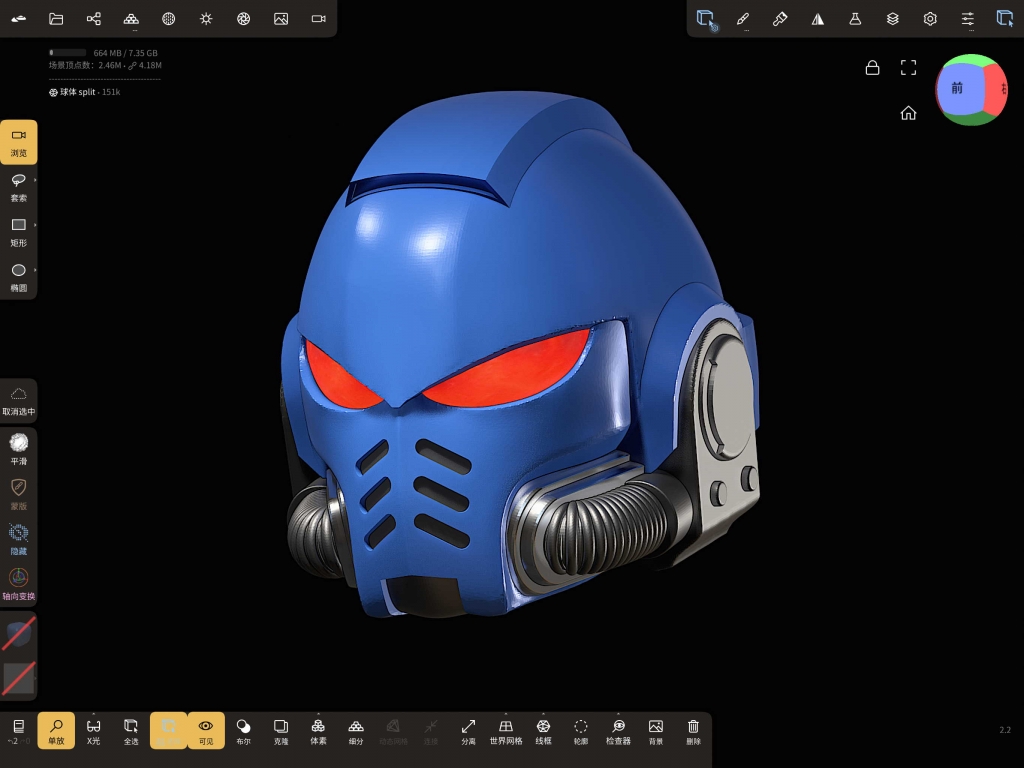Open the disabled alpha thumbnail slot
This screenshot has height=768, width=1024.
(x=19, y=633)
